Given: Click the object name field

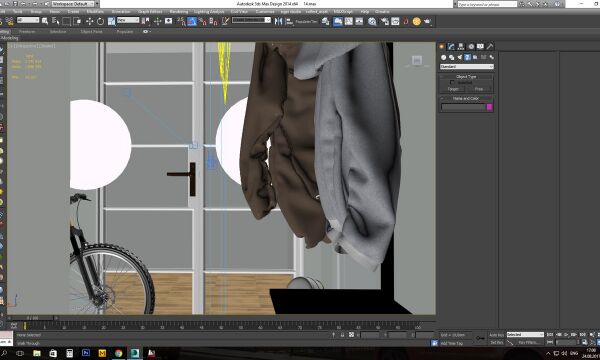Looking at the screenshot, I should tap(463, 107).
